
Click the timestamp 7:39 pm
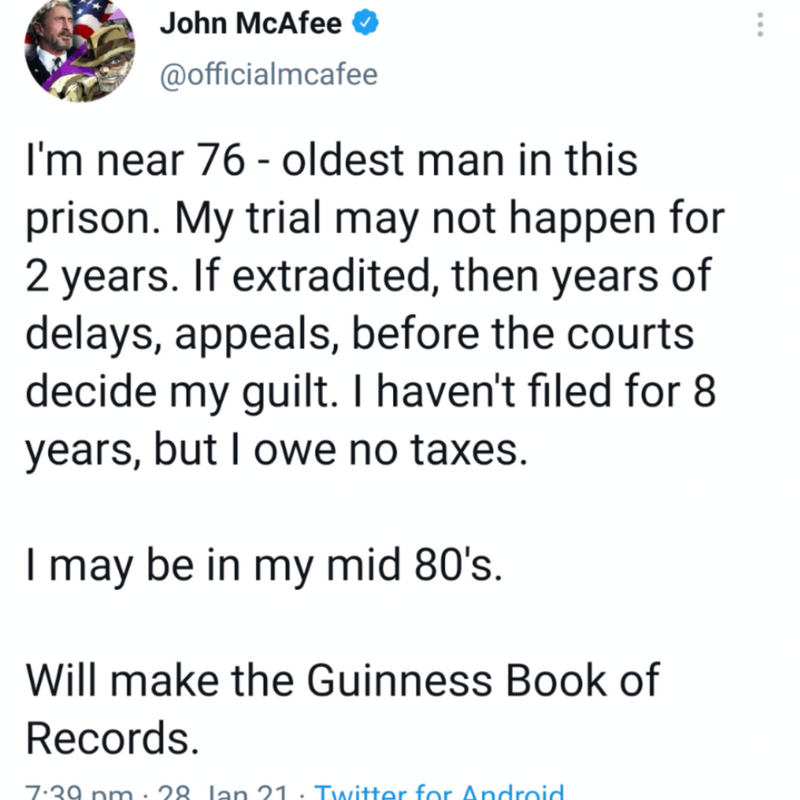click(x=68, y=790)
